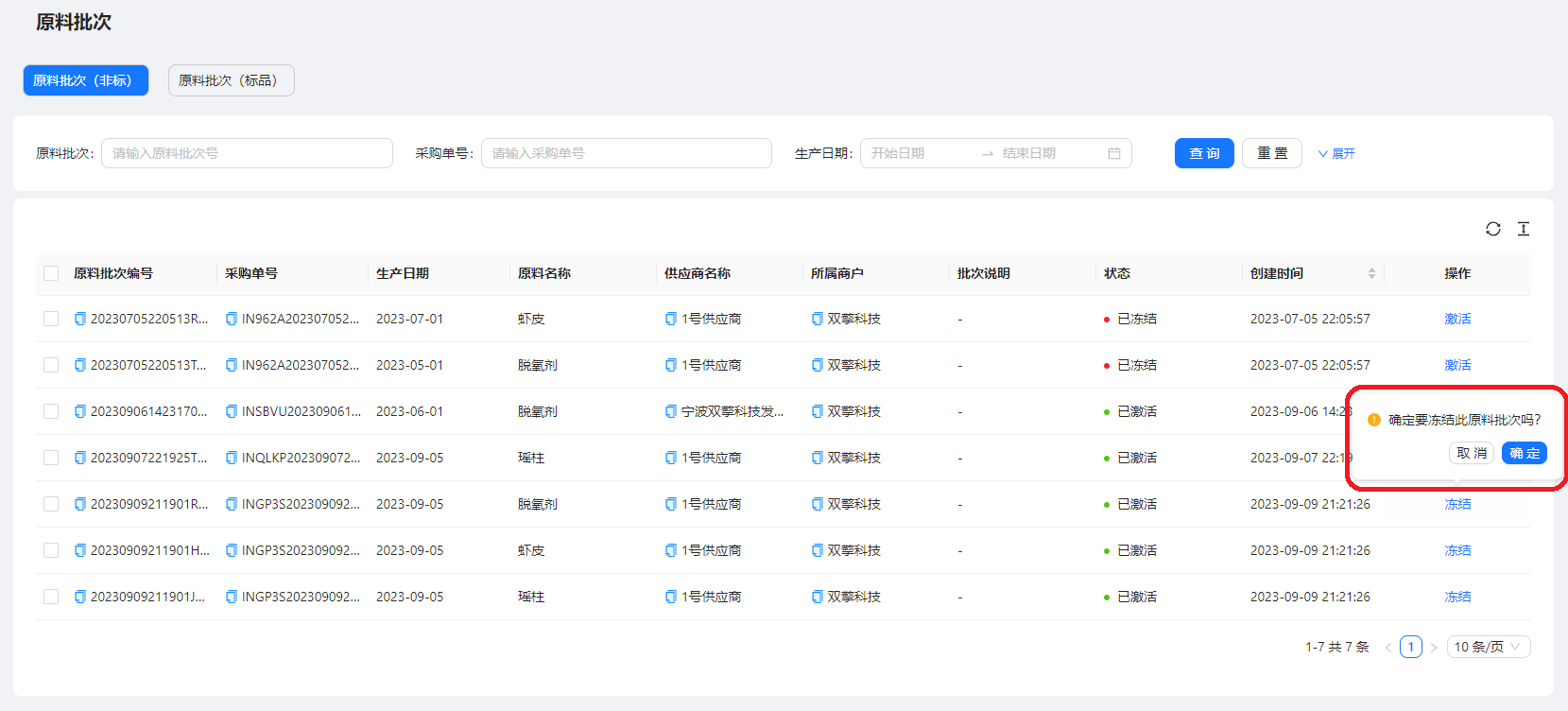Image resolution: width=1568 pixels, height=711 pixels.
Task: Select the checkbox for batch 20230909211901R
Action: tap(51, 504)
